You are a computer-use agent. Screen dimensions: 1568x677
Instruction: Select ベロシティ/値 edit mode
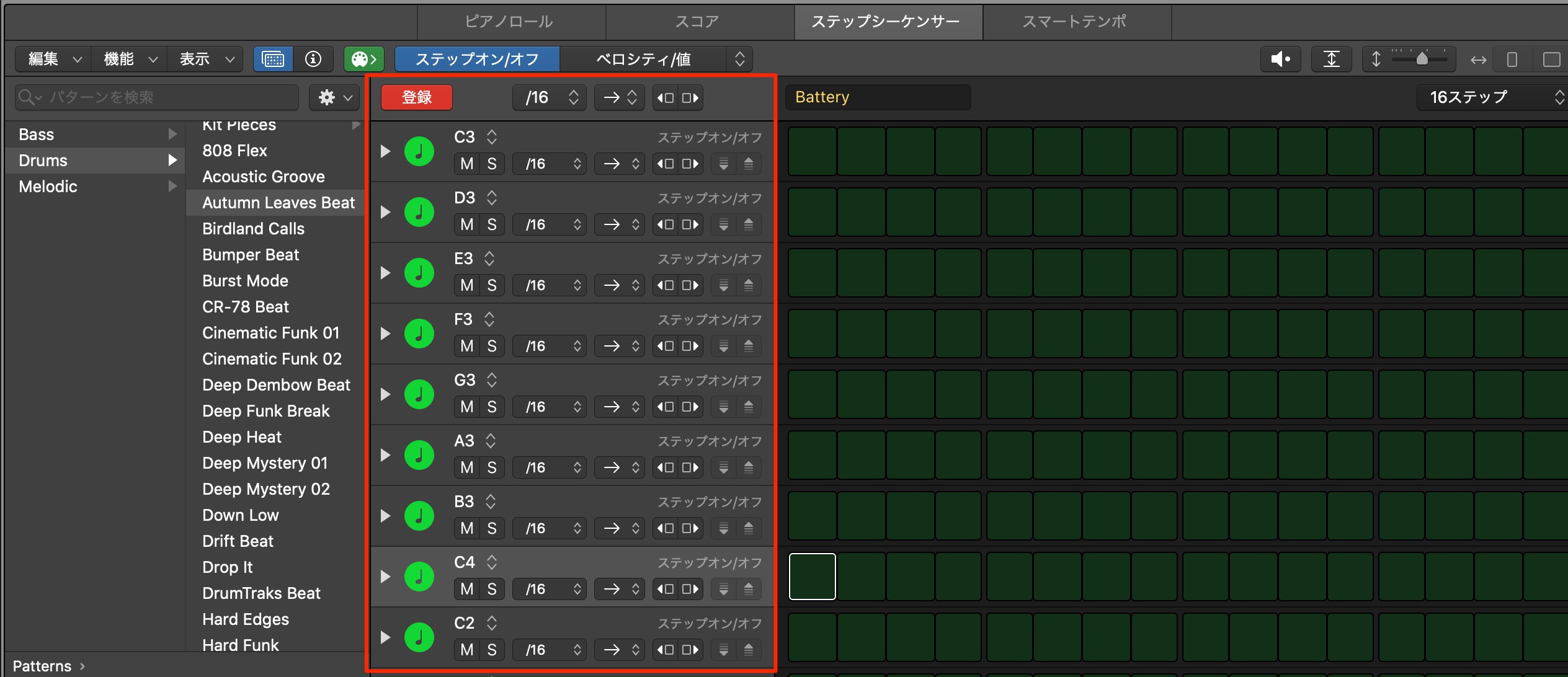click(x=644, y=59)
